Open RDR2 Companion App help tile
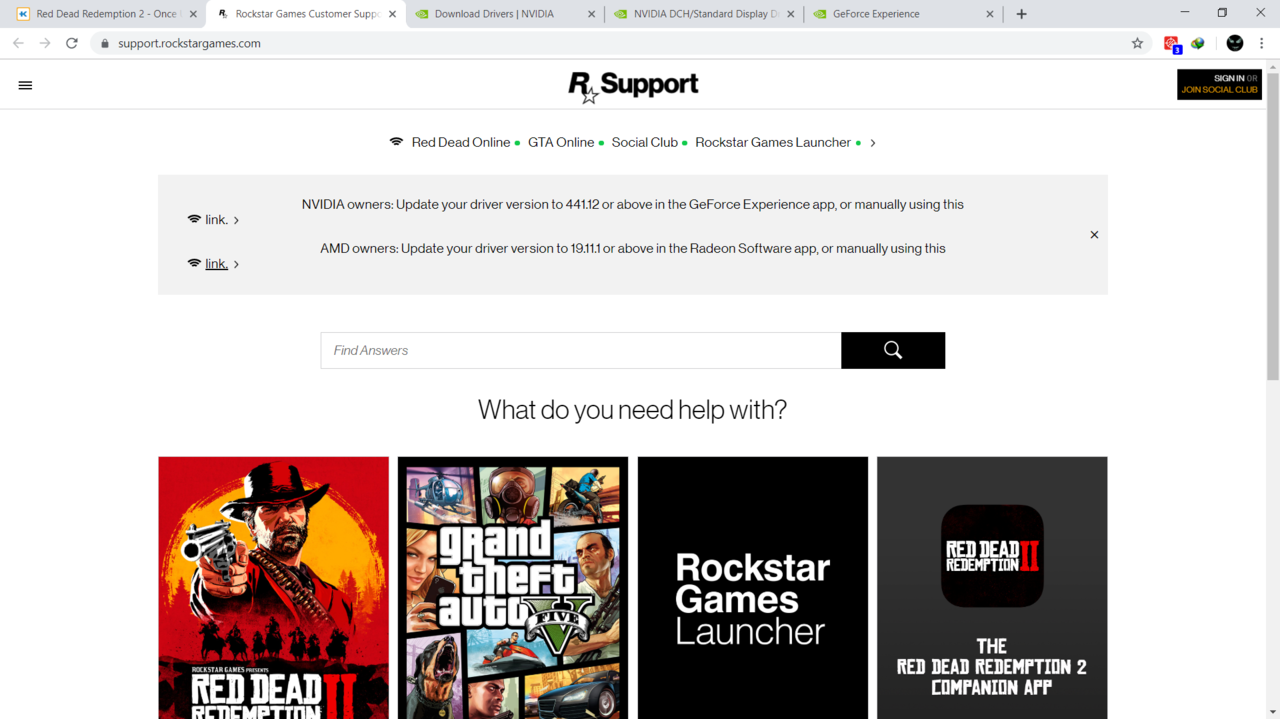 (992, 588)
